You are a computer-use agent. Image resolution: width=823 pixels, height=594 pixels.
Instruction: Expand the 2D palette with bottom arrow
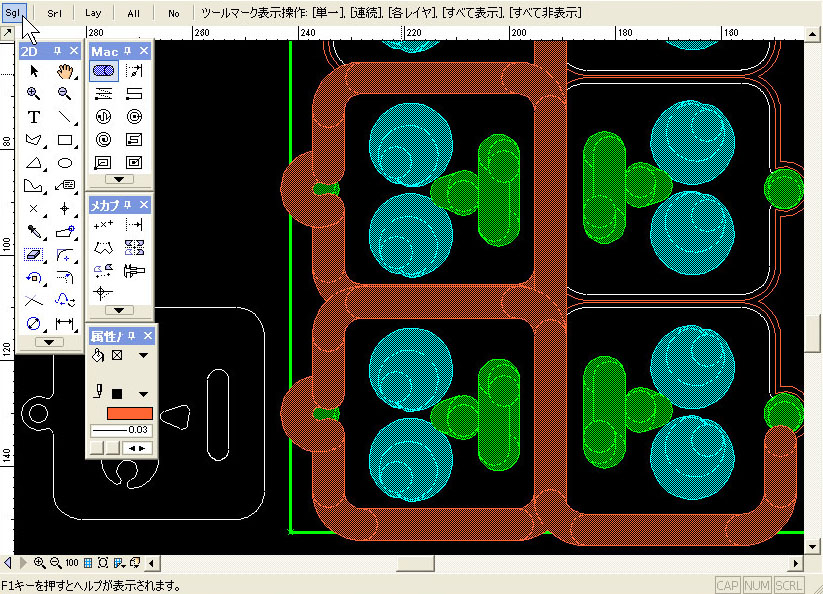click(x=49, y=342)
